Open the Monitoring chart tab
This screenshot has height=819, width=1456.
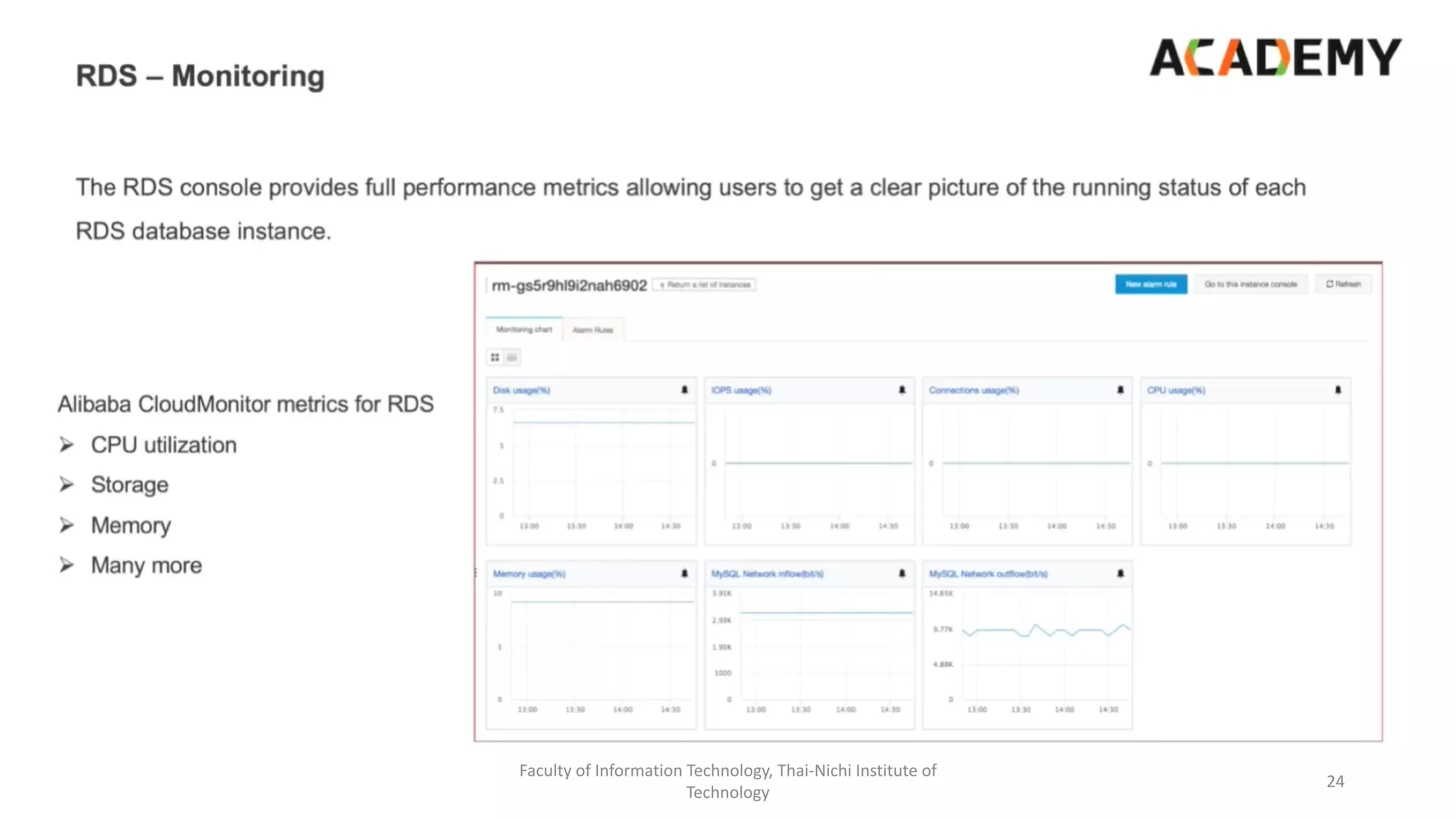[x=524, y=329]
